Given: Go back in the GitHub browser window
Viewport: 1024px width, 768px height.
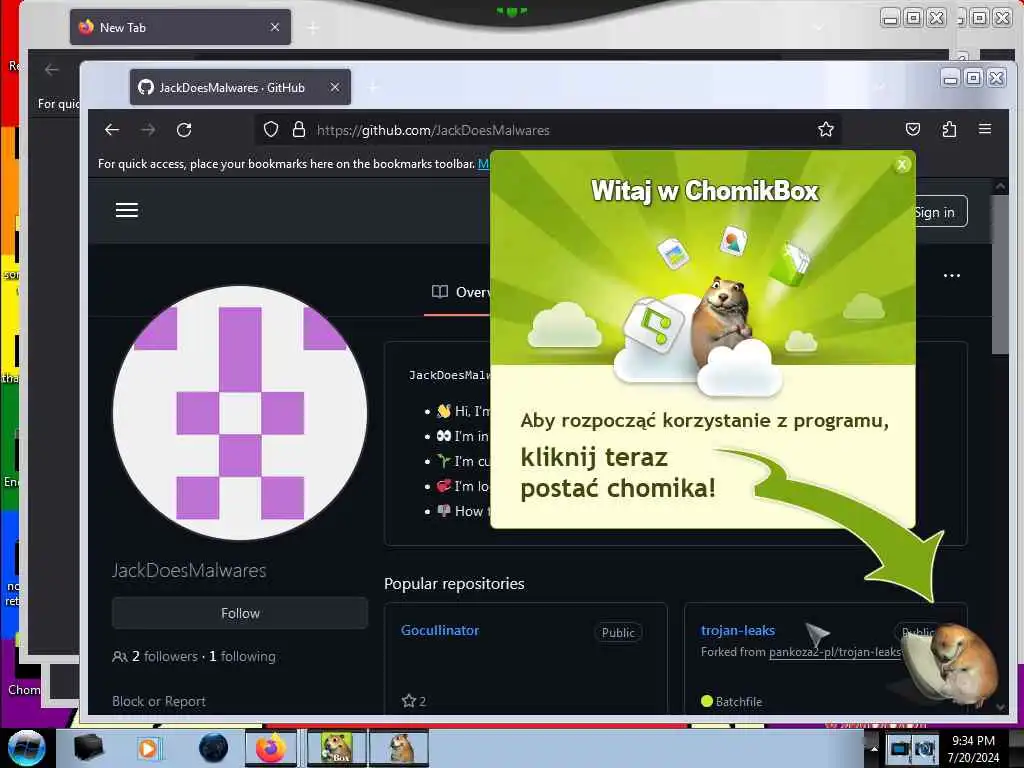Looking at the screenshot, I should [112, 130].
